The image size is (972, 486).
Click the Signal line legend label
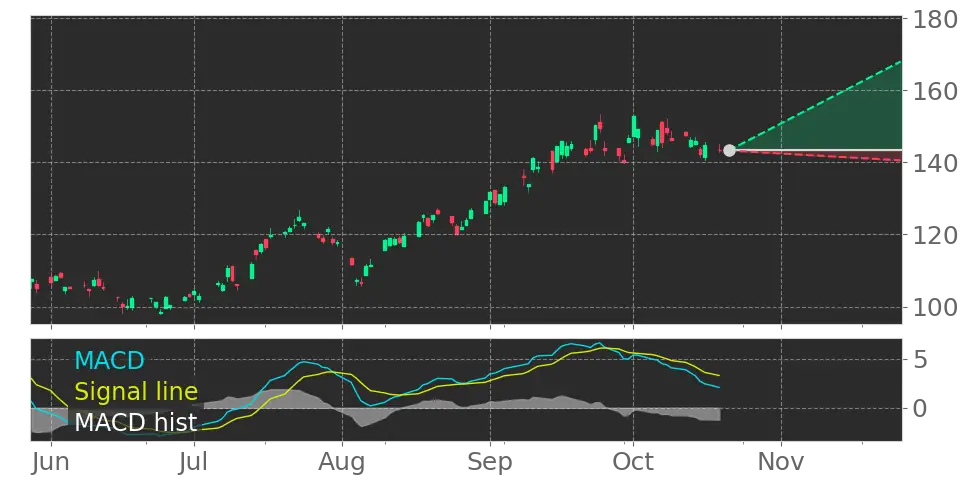[136, 391]
